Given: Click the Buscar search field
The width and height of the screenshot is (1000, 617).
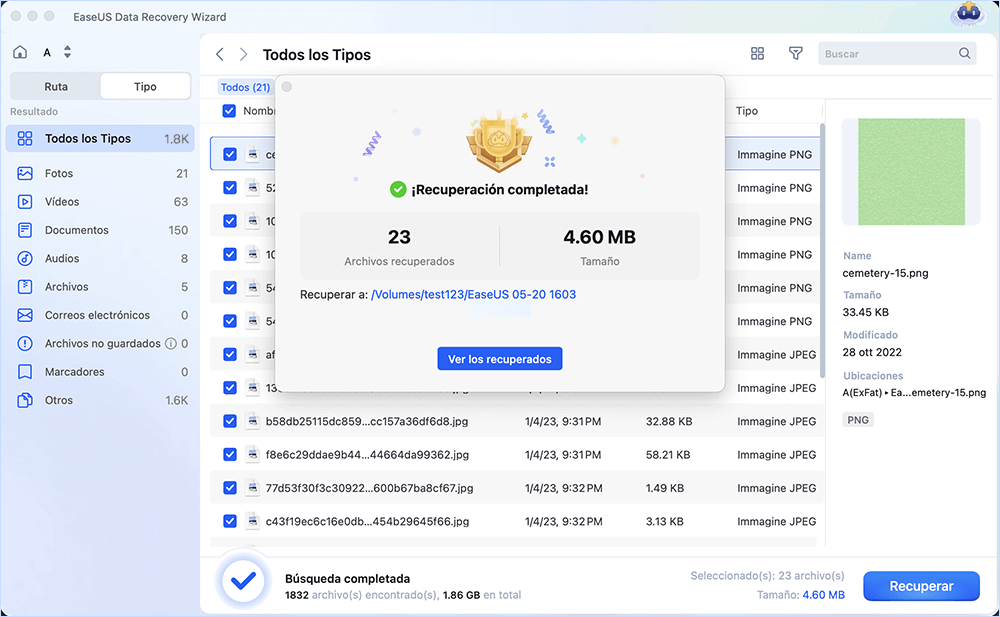Looking at the screenshot, I should [x=897, y=54].
